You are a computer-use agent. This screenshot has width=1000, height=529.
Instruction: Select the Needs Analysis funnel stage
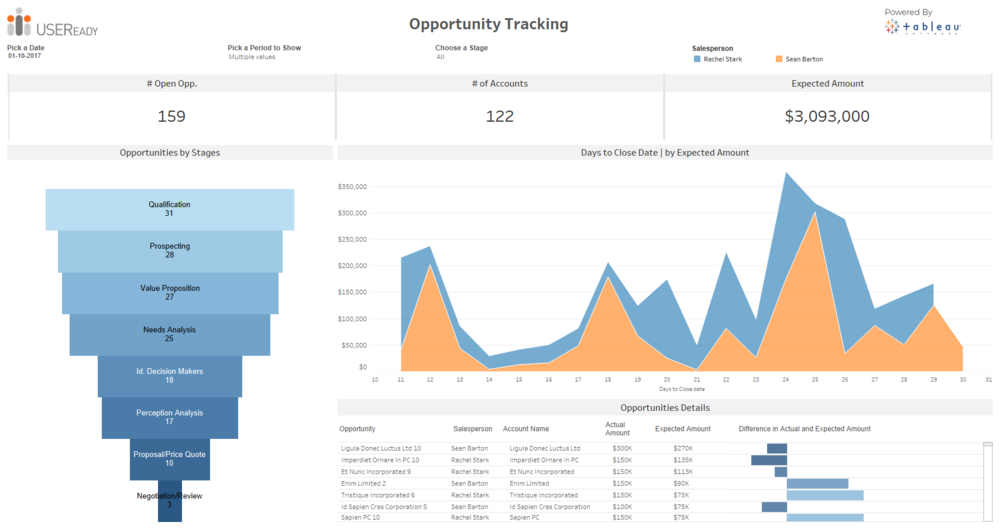coord(170,334)
